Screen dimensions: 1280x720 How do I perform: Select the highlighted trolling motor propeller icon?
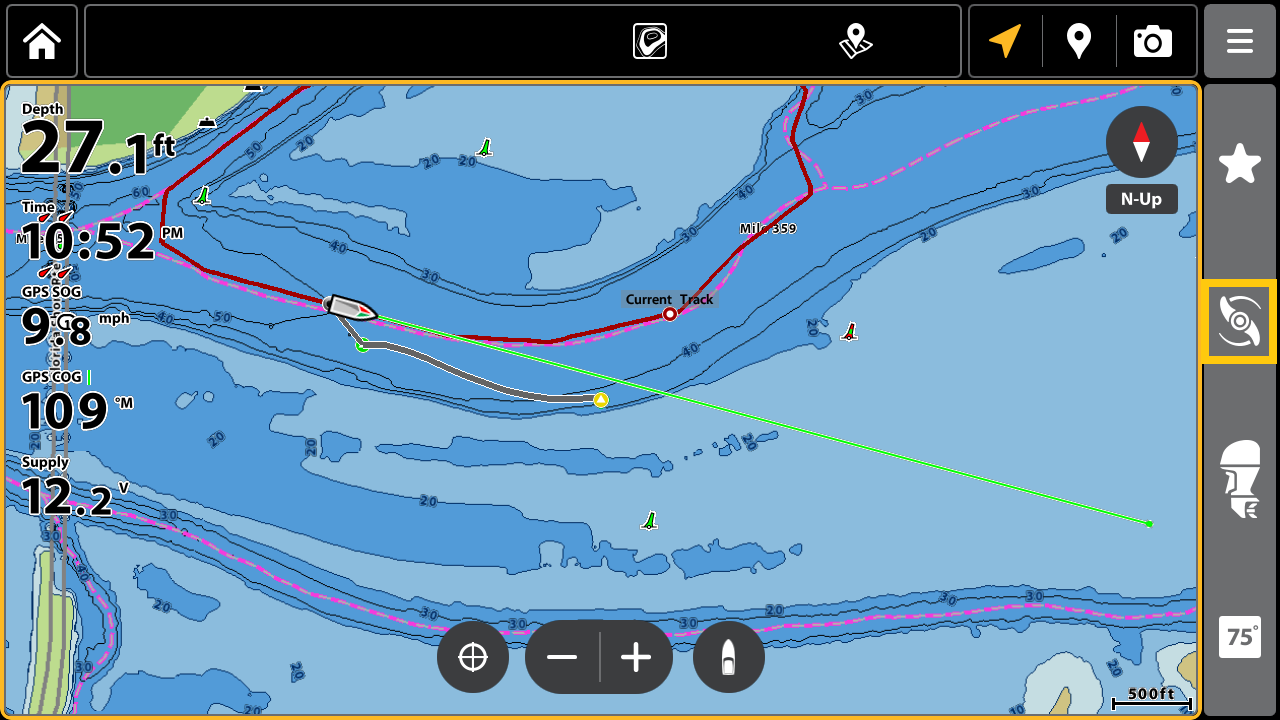(1240, 322)
